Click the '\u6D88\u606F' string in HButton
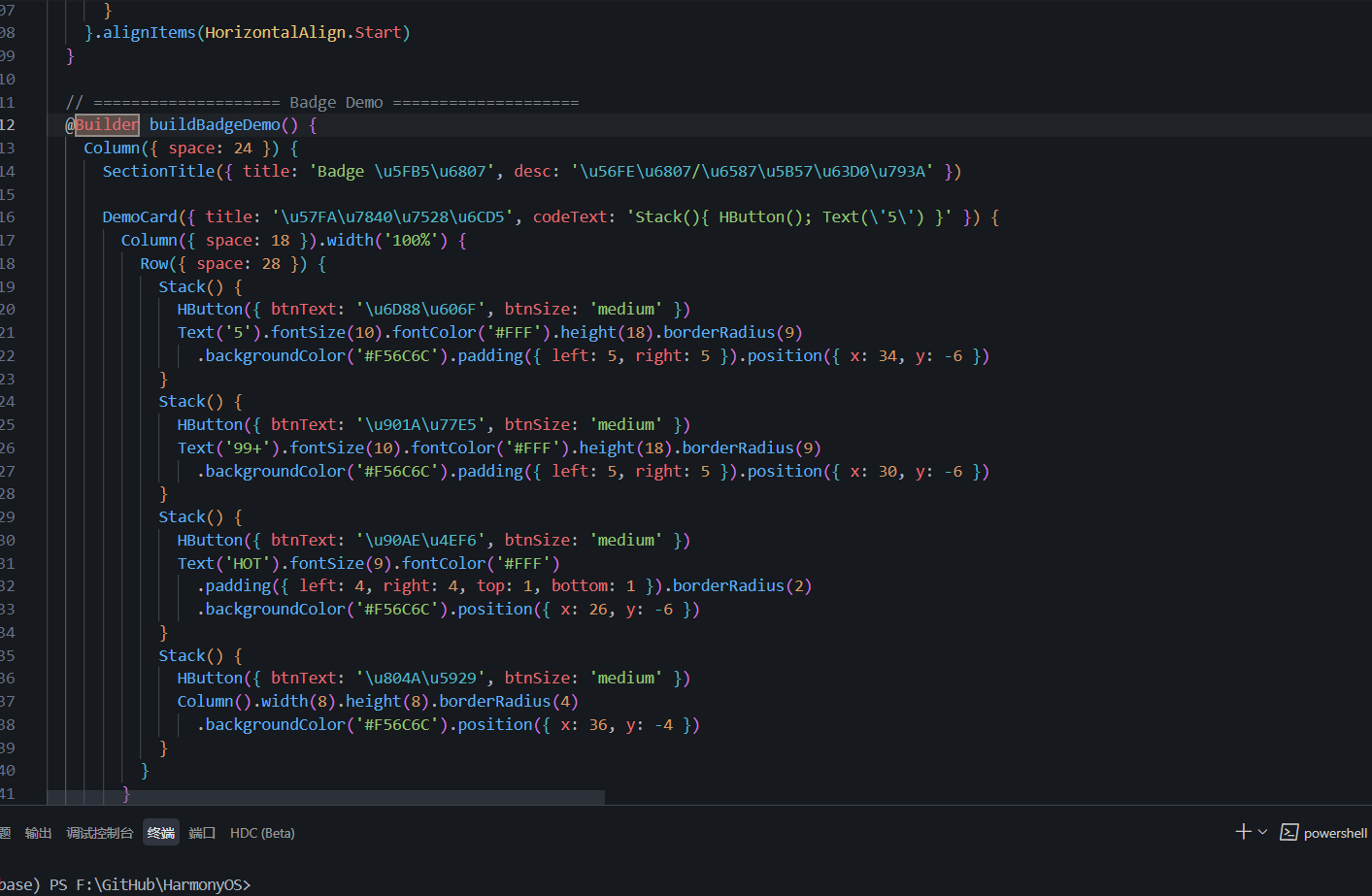This screenshot has width=1372, height=896. point(420,309)
